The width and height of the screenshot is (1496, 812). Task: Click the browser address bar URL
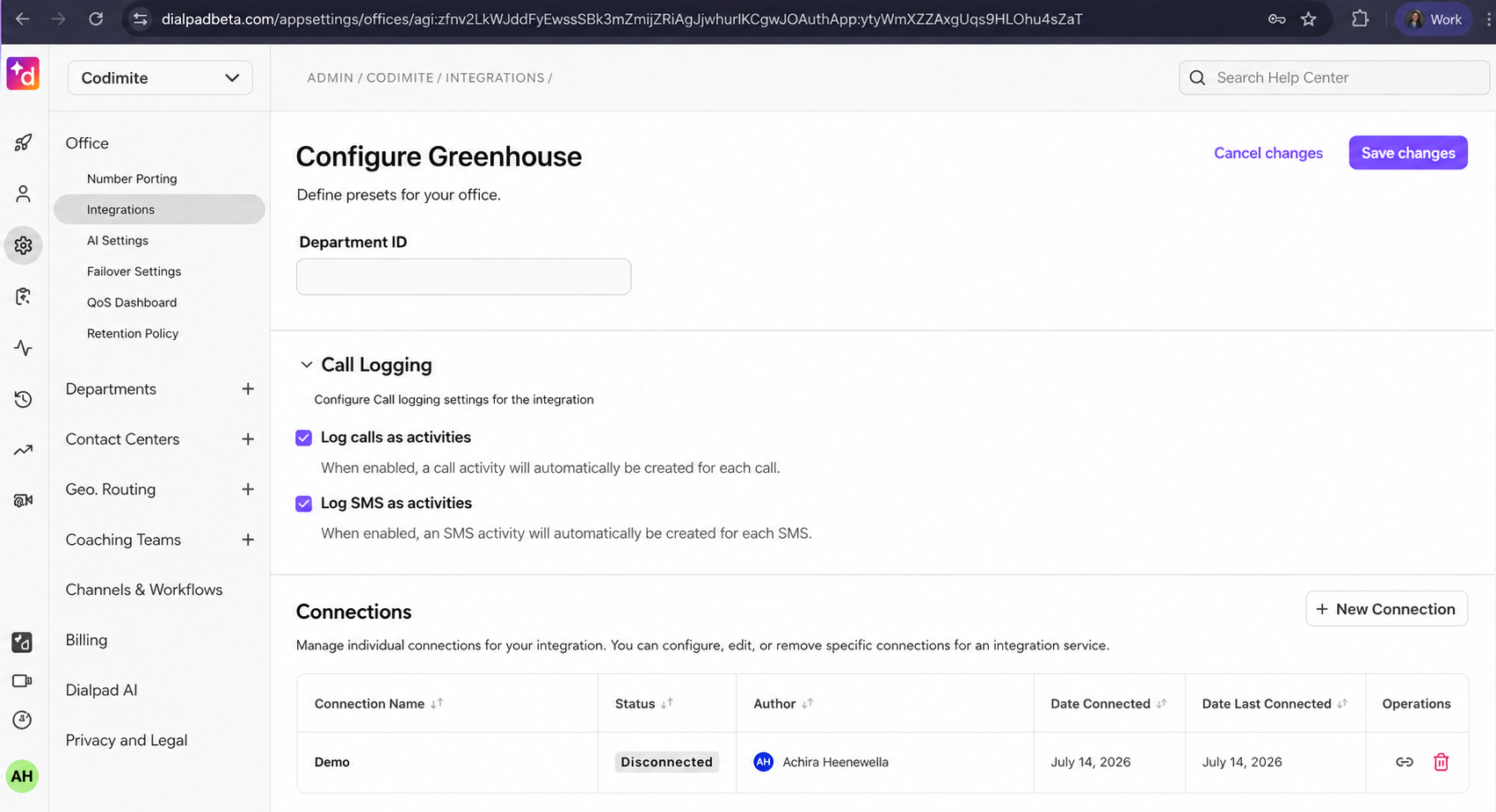pos(621,18)
